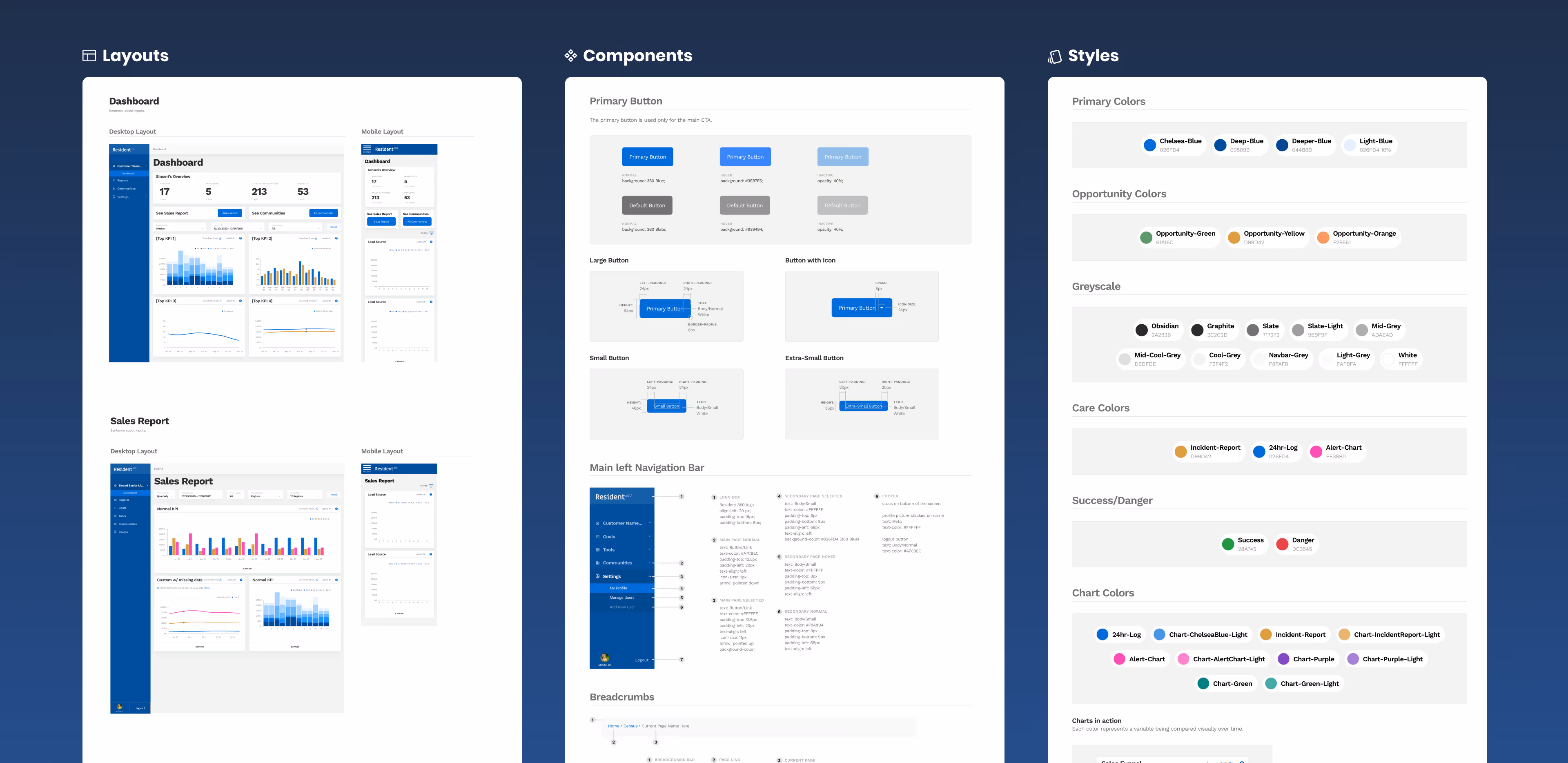Click the Logout link in the nav footer
Screen dimensions: 1568x763
pyautogui.click(x=641, y=660)
